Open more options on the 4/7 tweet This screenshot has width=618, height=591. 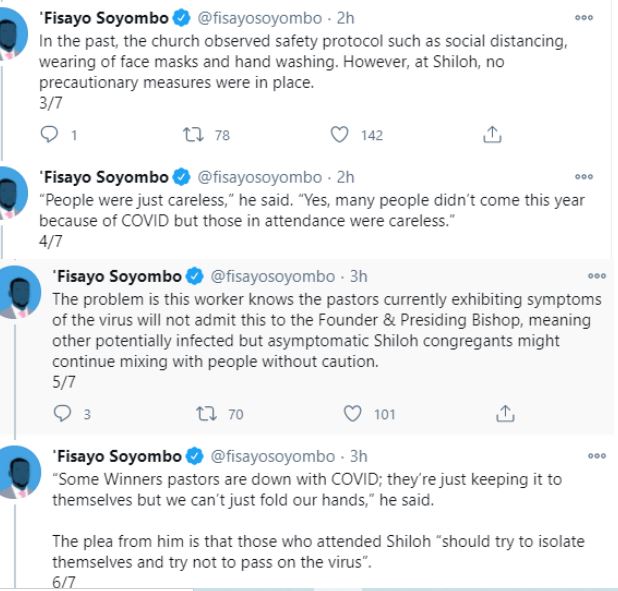click(x=583, y=177)
